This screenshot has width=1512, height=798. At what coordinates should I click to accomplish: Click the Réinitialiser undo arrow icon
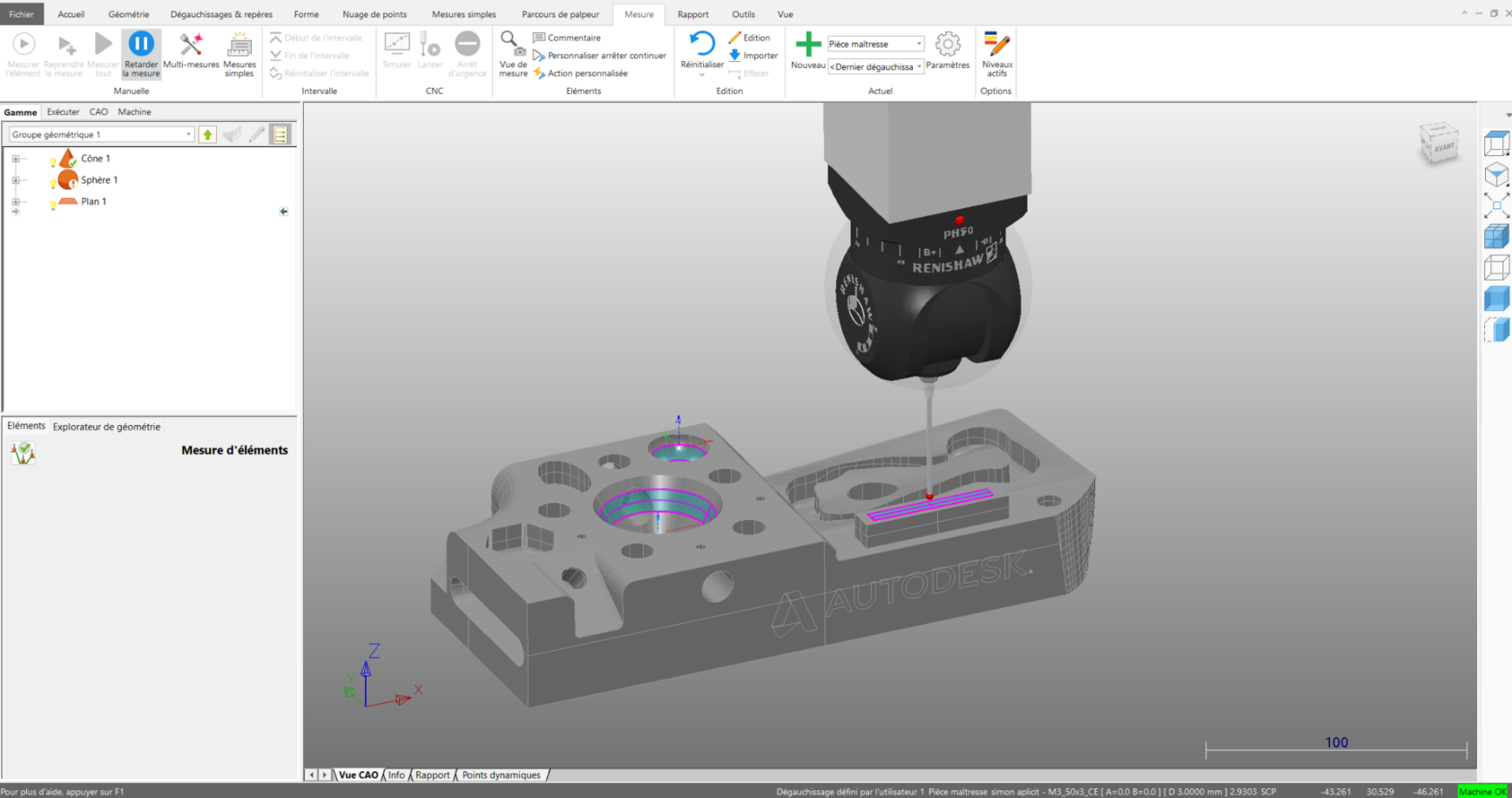[x=701, y=44]
